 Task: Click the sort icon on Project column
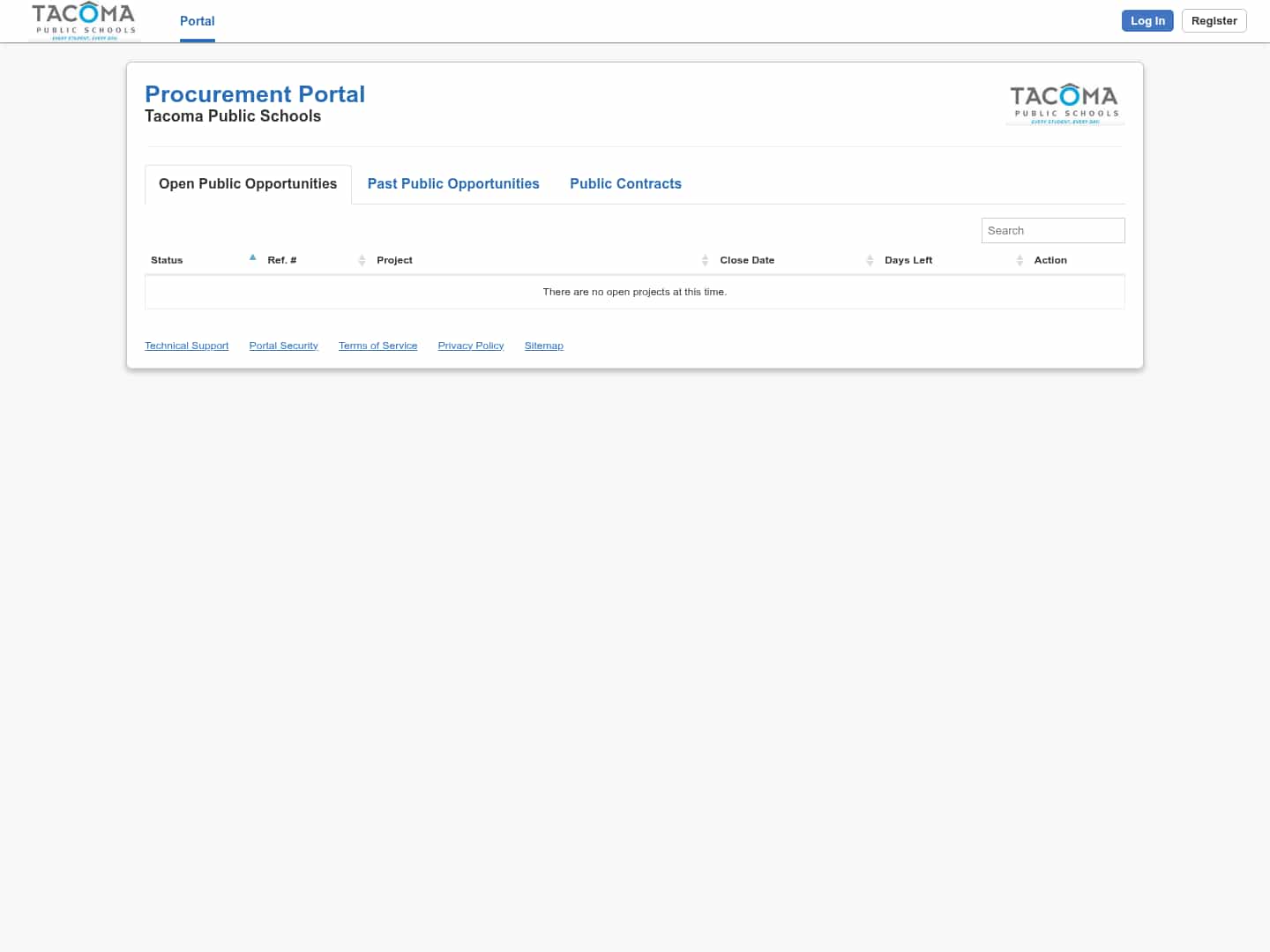click(705, 260)
